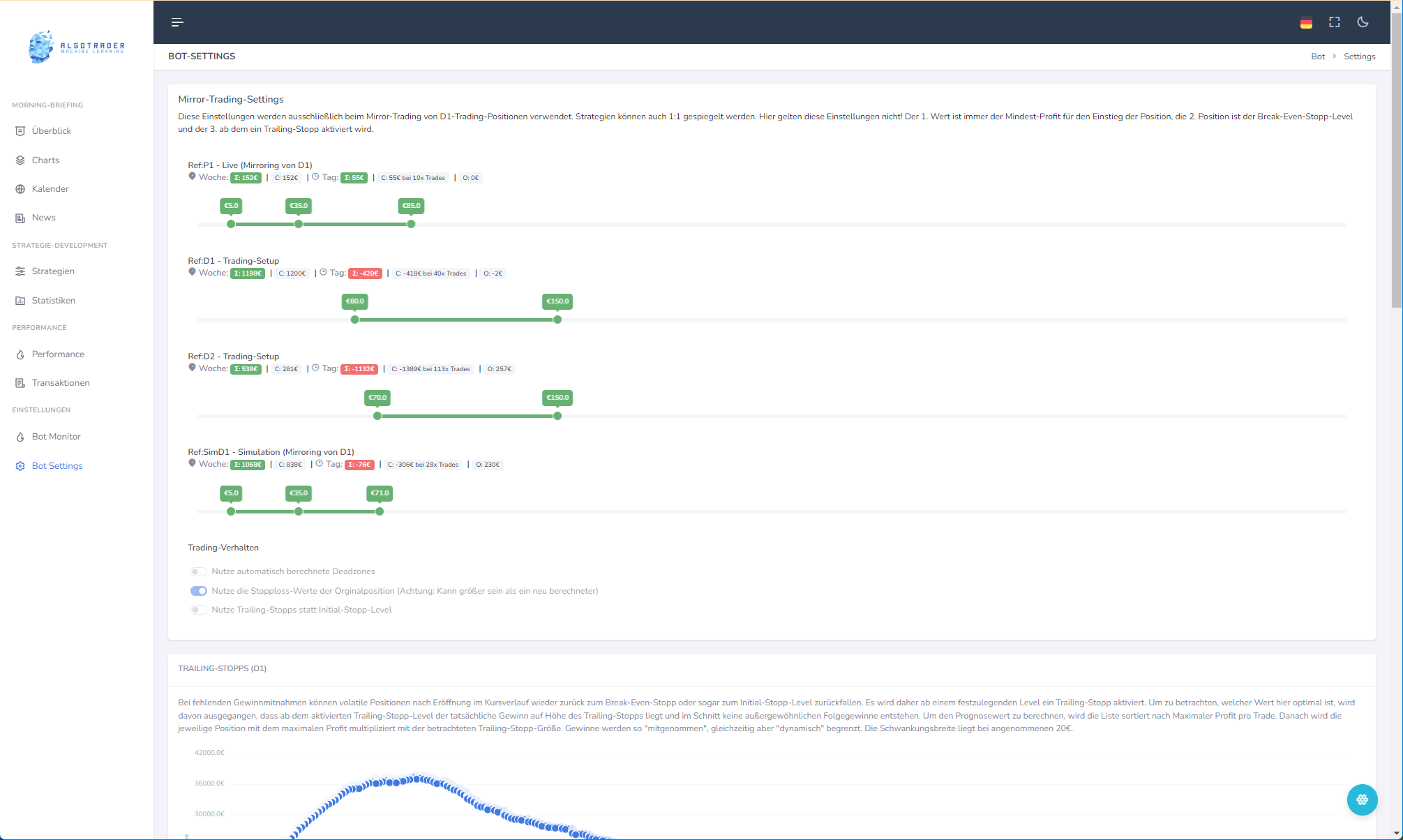Open Bot Monitor sidebar link
The height and width of the screenshot is (840, 1403).
pos(57,437)
